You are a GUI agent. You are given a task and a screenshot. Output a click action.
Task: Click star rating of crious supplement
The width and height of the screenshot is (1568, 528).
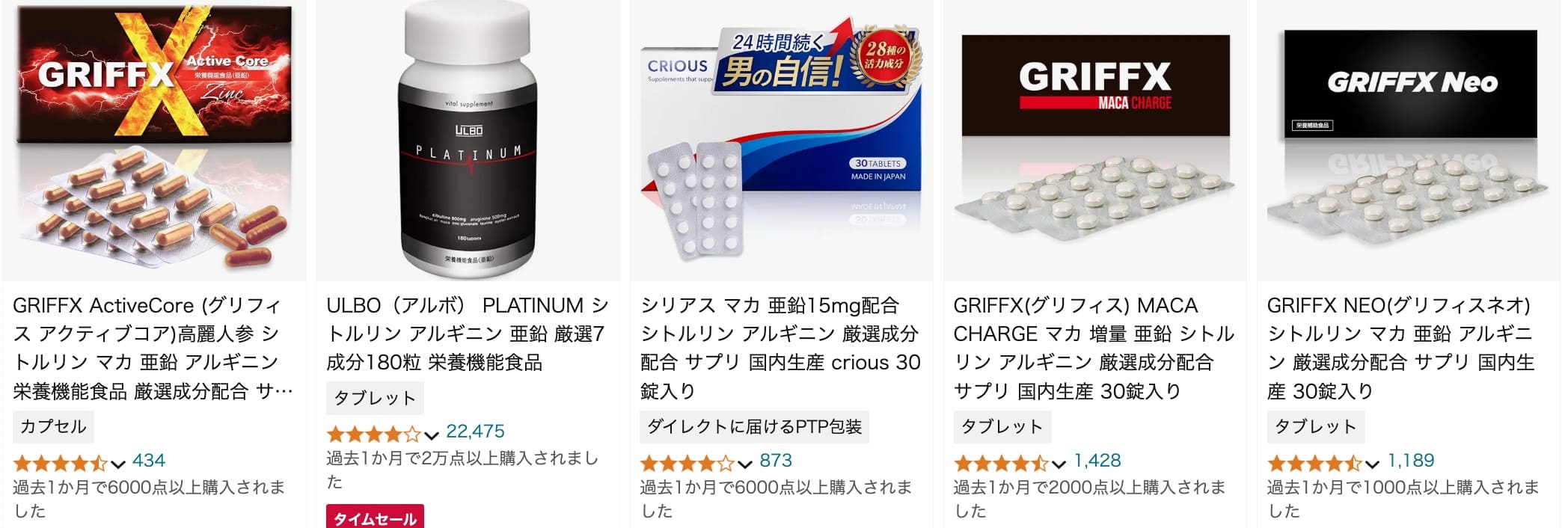(x=688, y=463)
